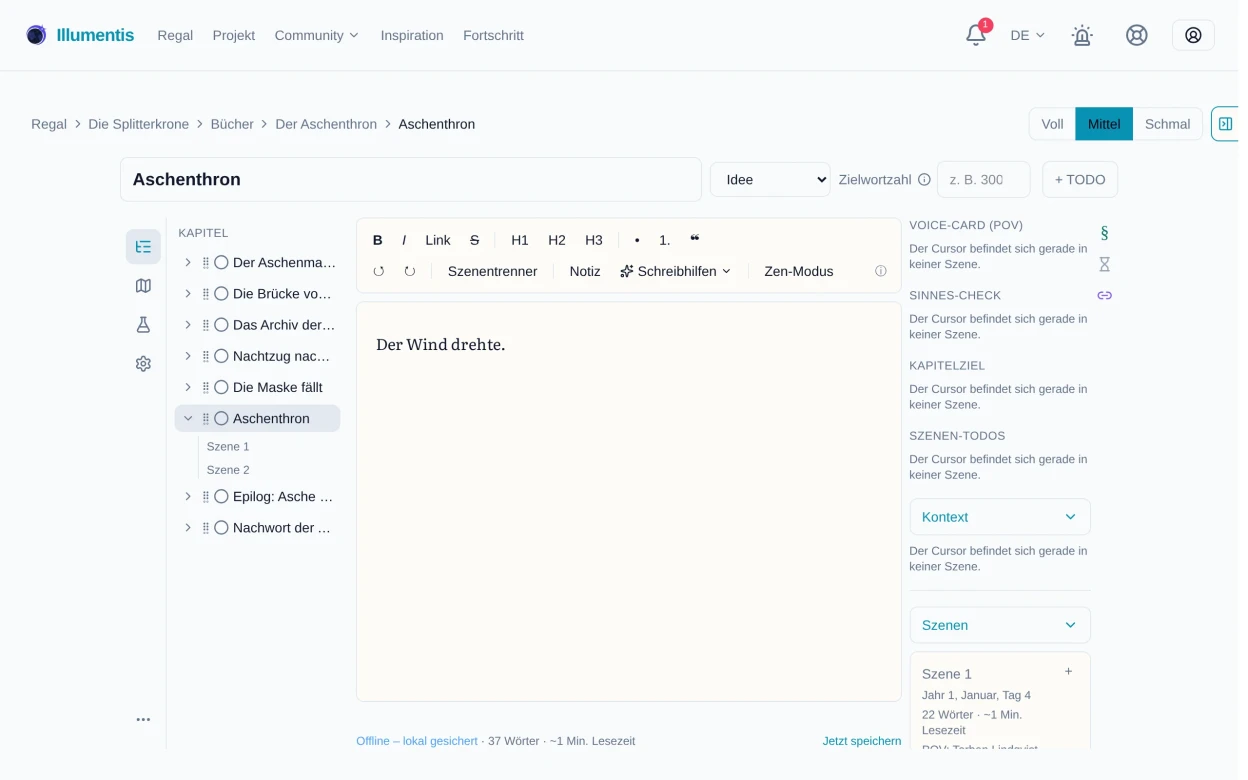Open the gear settings in sidebar
Screen dimensions: 1248x780
coord(143,364)
